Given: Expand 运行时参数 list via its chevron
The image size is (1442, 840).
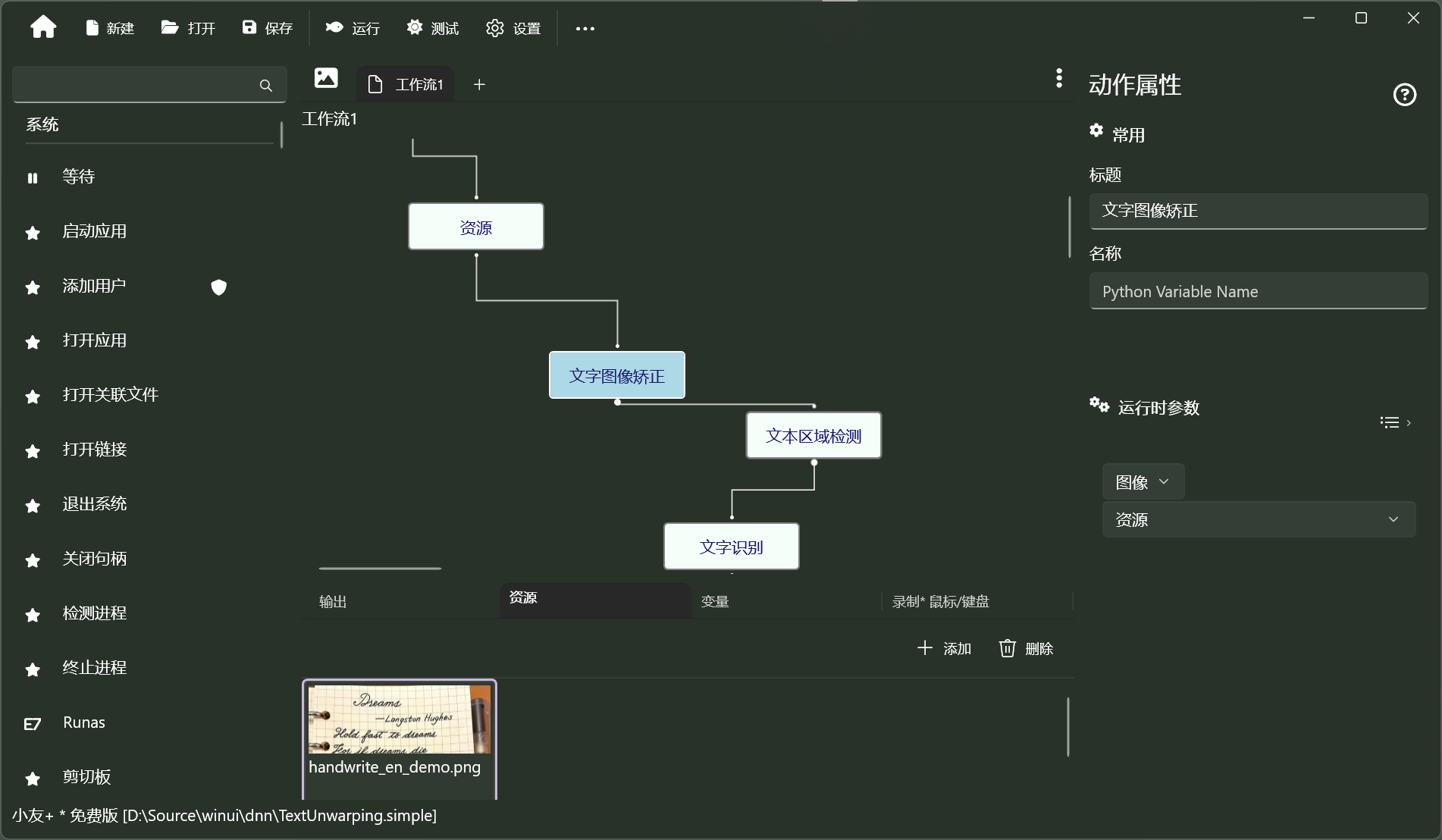Looking at the screenshot, I should (1395, 422).
